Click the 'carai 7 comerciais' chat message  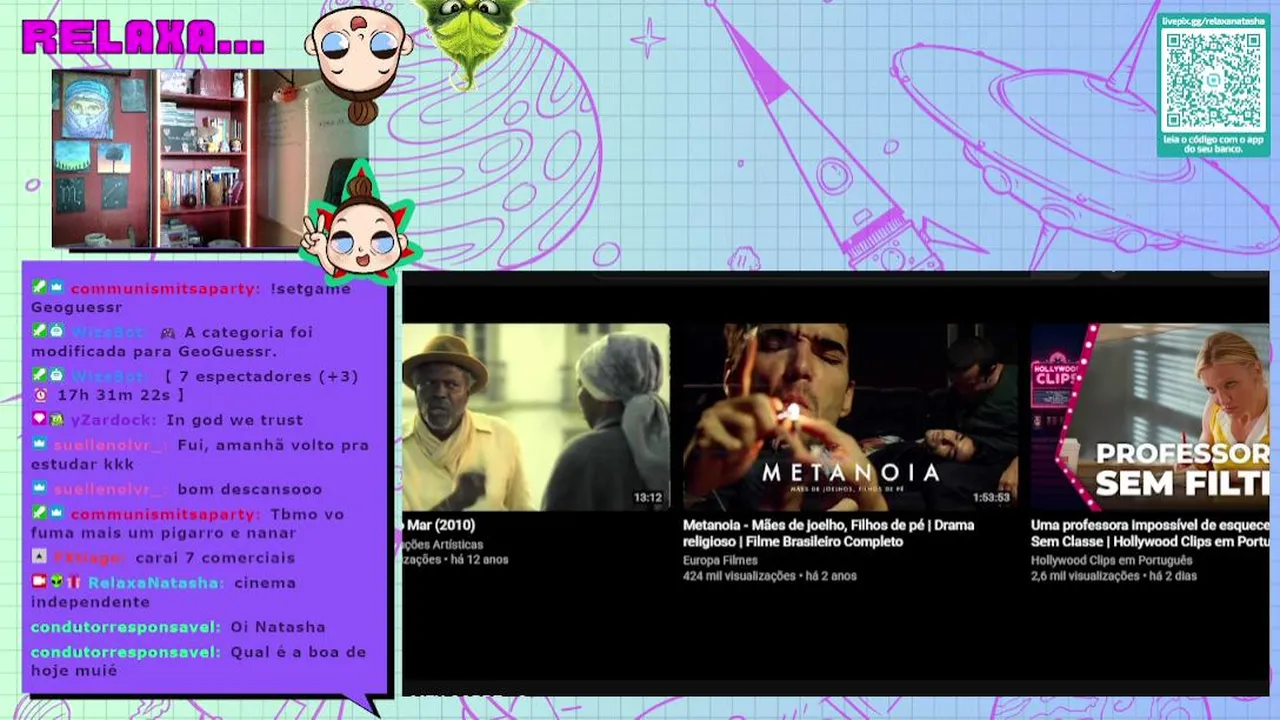pyautogui.click(x=215, y=558)
